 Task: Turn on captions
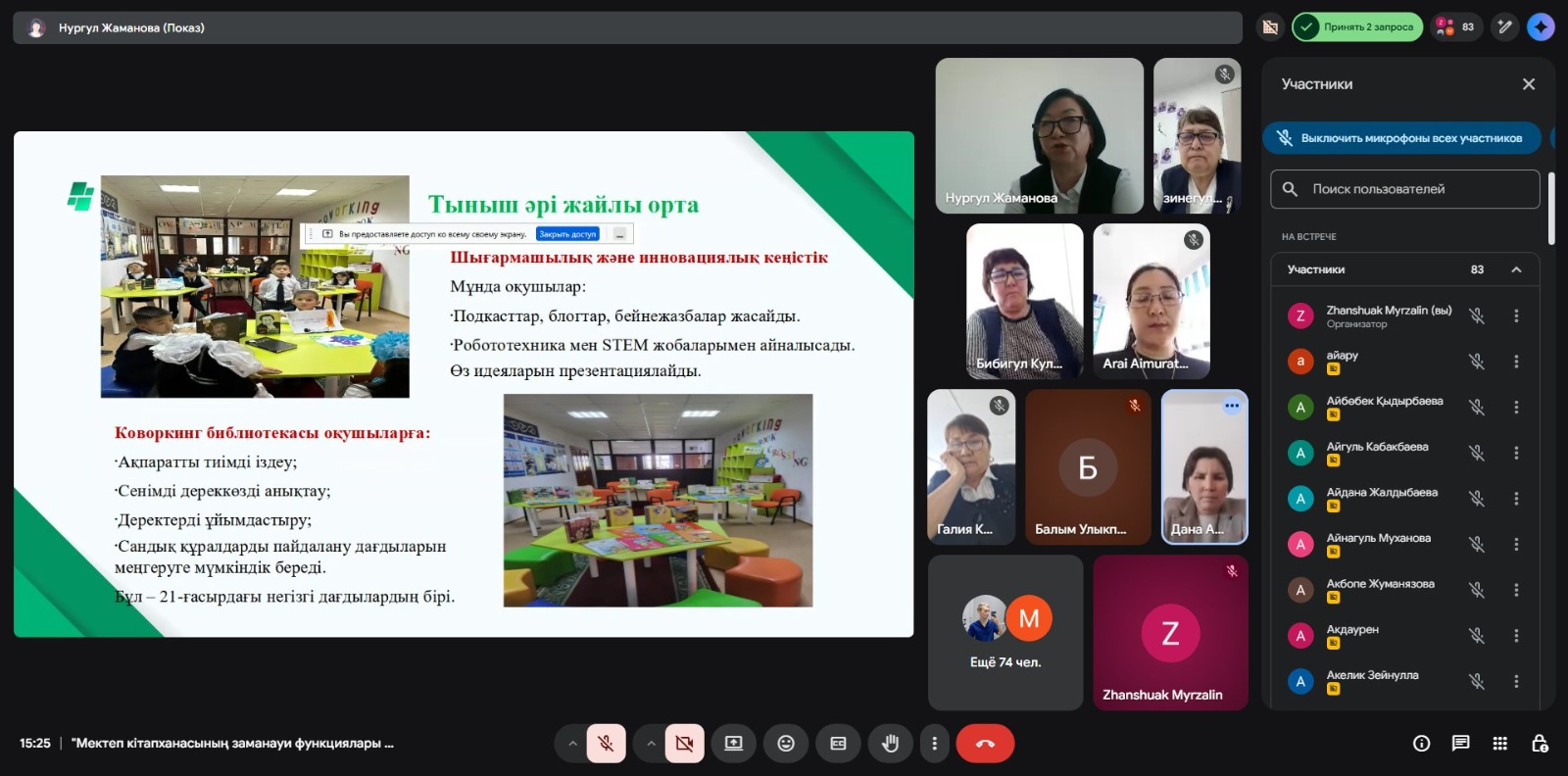click(x=838, y=744)
